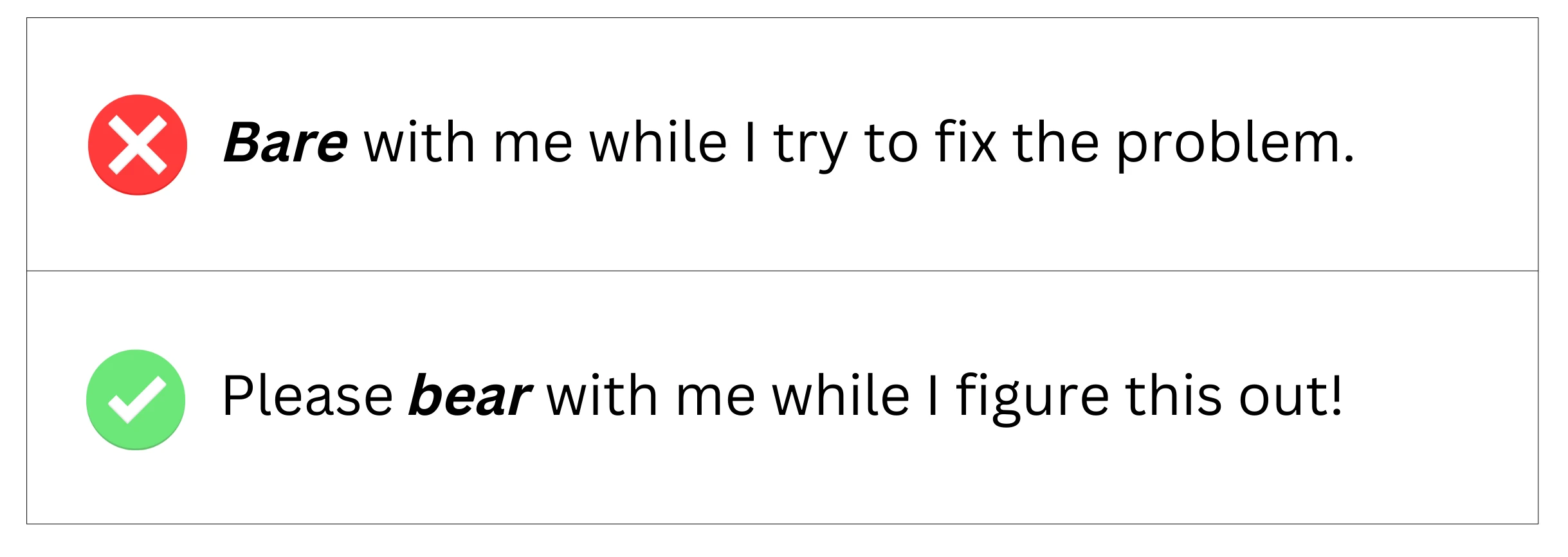
Task: Click the word "fix" in first sentence
Action: point(965,141)
